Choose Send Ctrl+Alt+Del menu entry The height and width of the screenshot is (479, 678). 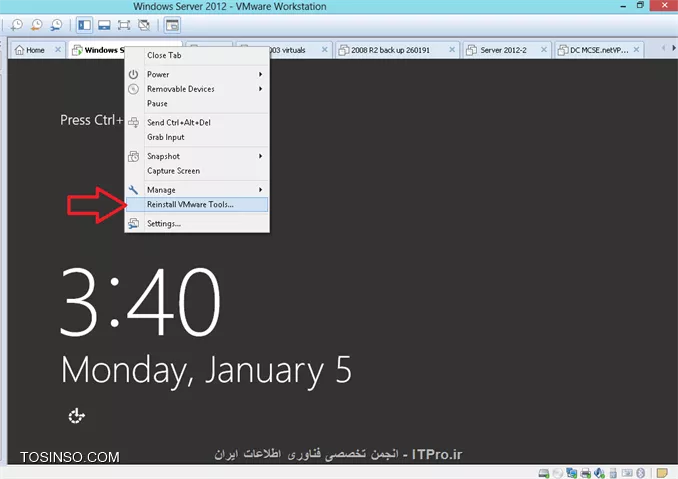pos(197,123)
